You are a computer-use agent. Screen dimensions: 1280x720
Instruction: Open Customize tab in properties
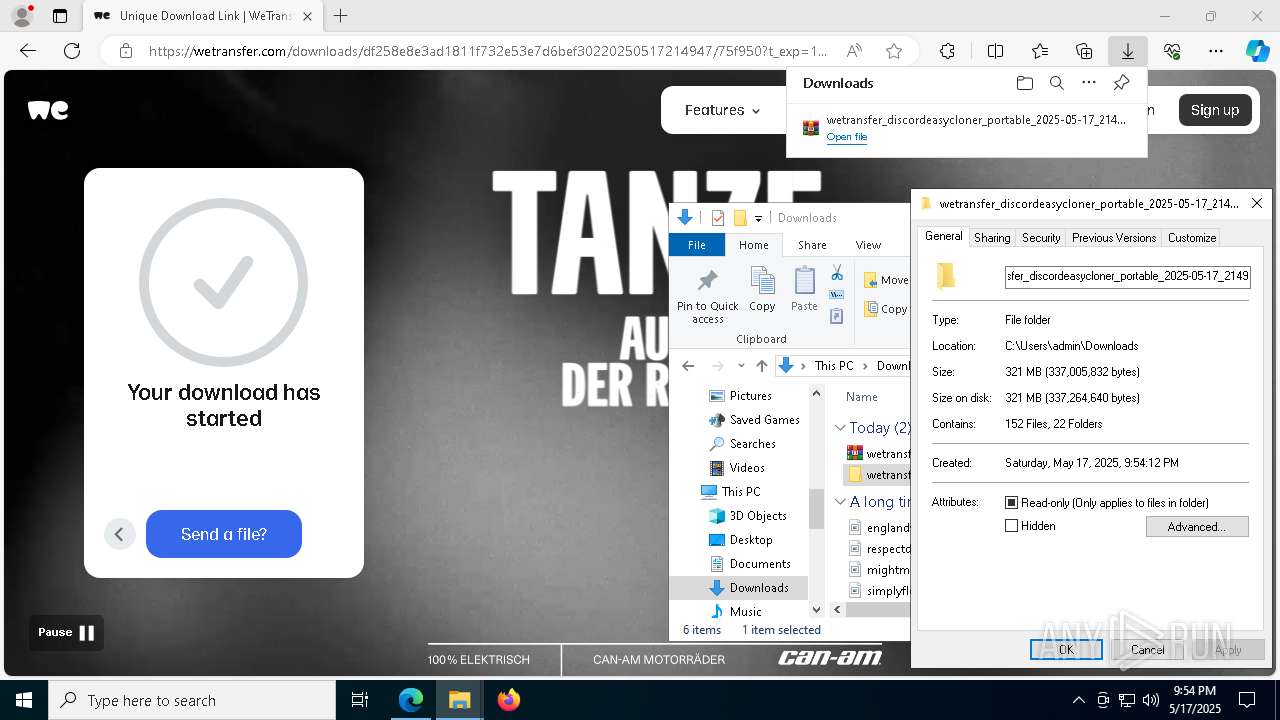[x=1192, y=238]
